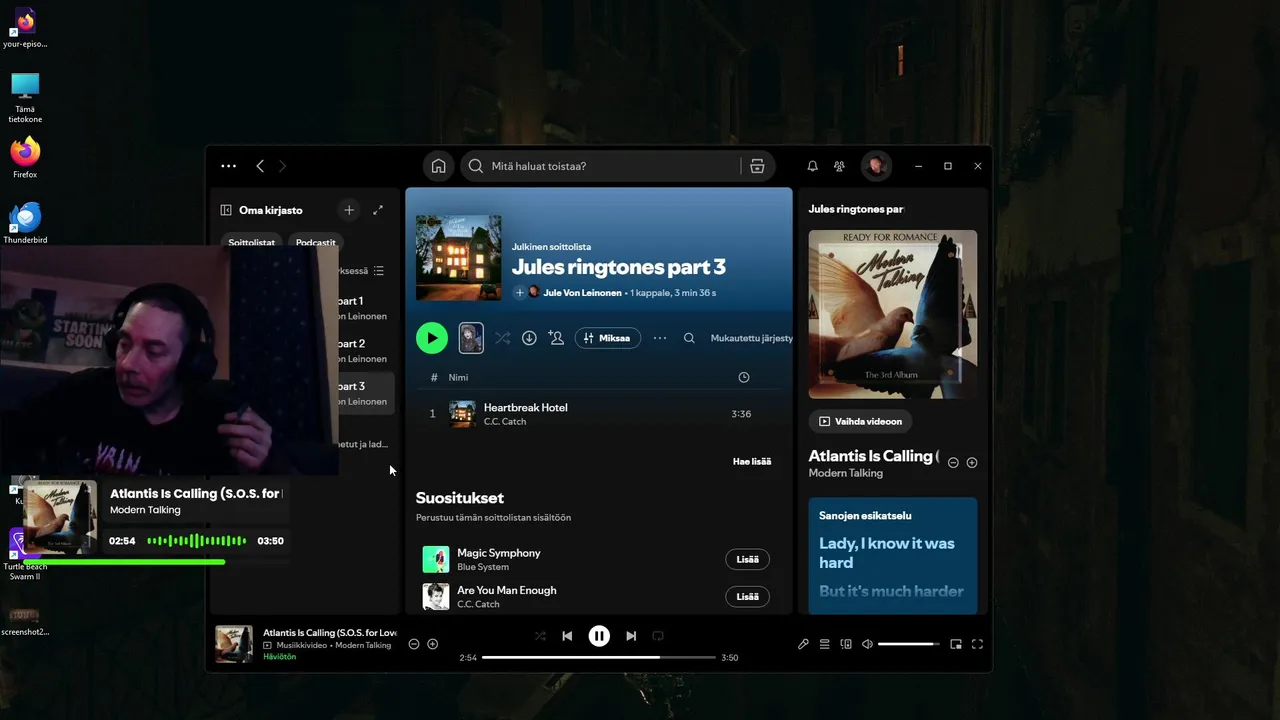This screenshot has height=720, width=1280.
Task: Open Thunderbird desktop shortcut
Action: (x=25, y=223)
